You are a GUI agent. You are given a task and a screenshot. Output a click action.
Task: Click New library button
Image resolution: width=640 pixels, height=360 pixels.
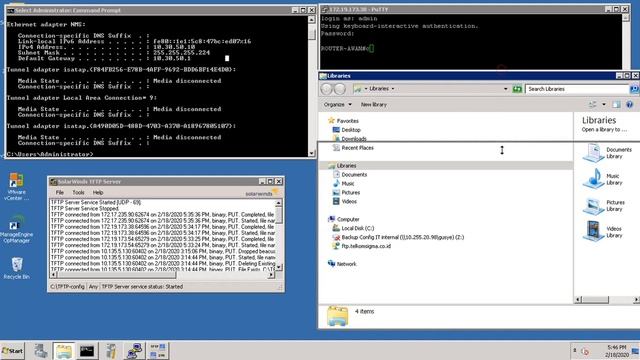[x=373, y=104]
